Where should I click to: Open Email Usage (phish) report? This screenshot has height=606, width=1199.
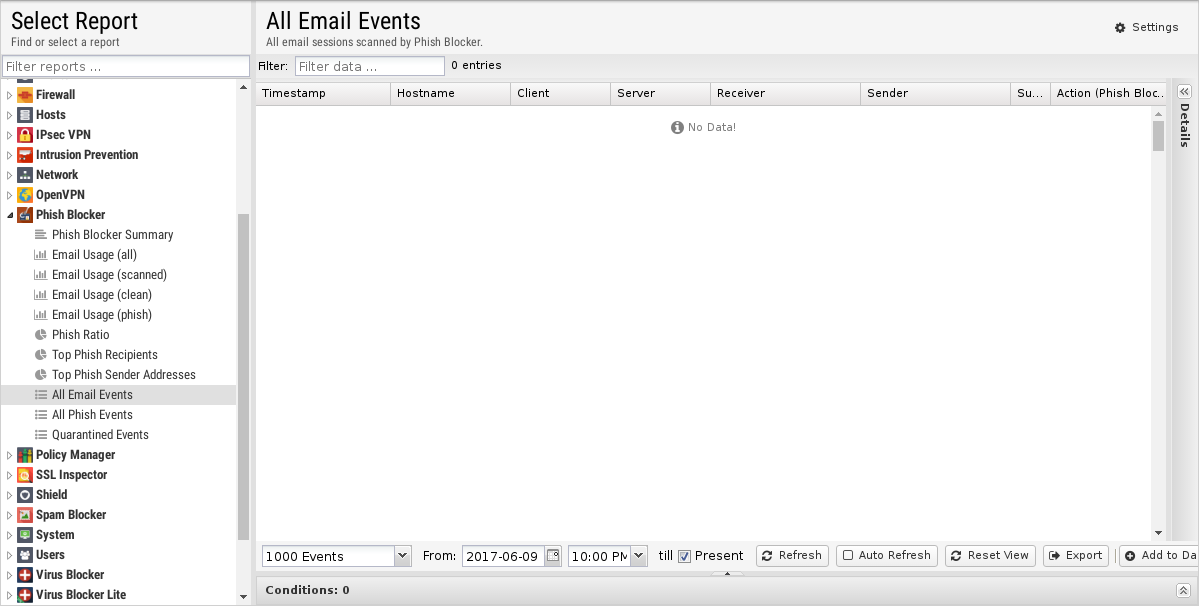pos(102,315)
